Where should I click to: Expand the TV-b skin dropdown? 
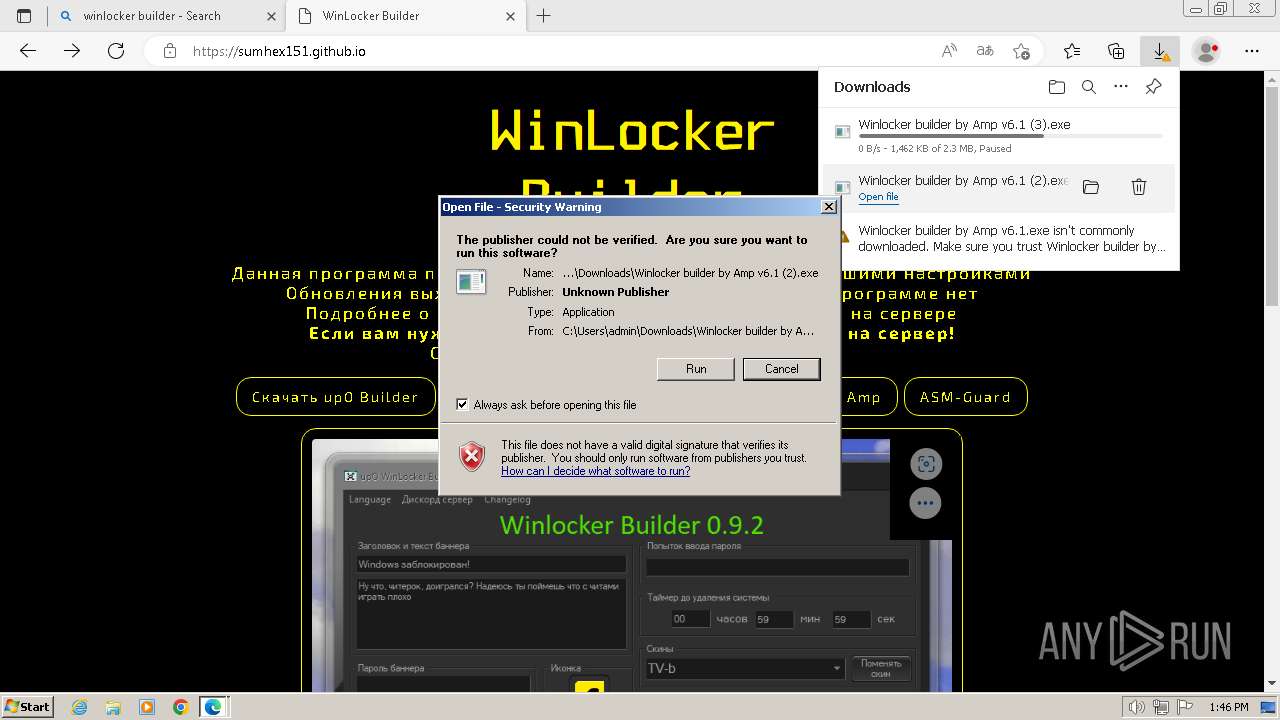click(837, 668)
